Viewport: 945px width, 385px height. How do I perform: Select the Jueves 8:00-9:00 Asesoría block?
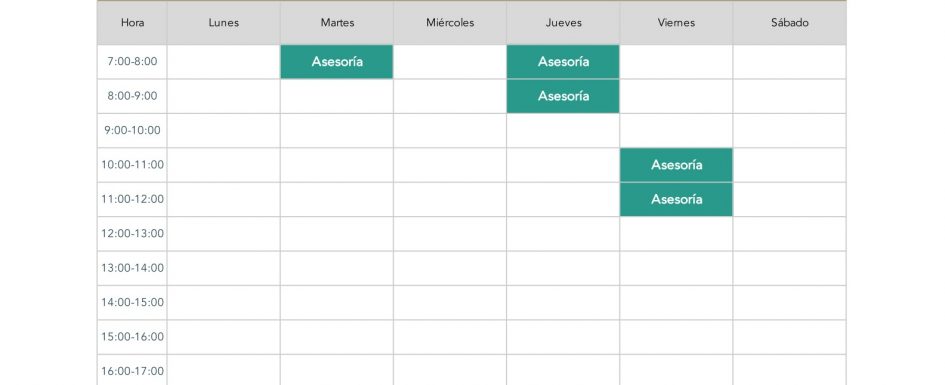tap(563, 96)
